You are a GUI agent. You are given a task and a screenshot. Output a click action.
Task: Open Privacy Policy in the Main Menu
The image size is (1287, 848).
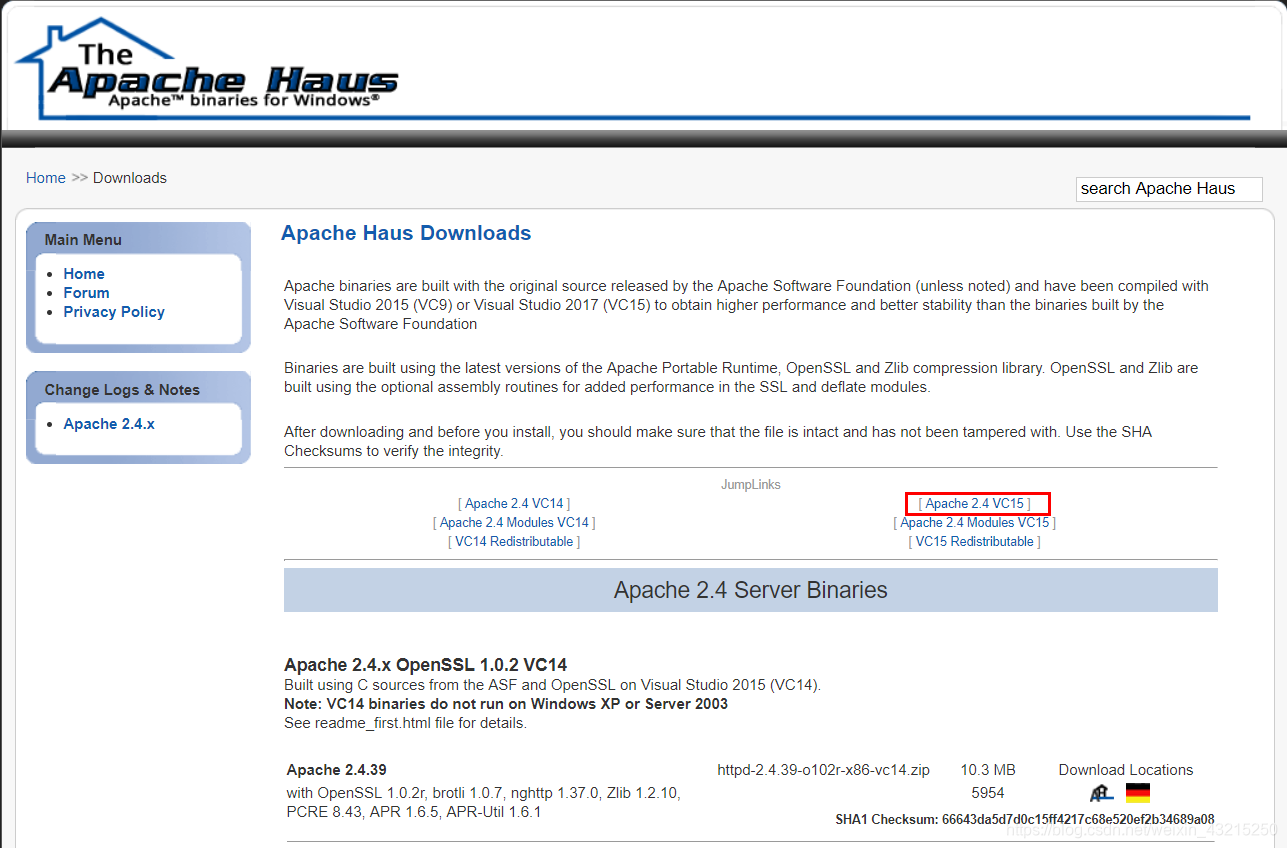click(114, 312)
